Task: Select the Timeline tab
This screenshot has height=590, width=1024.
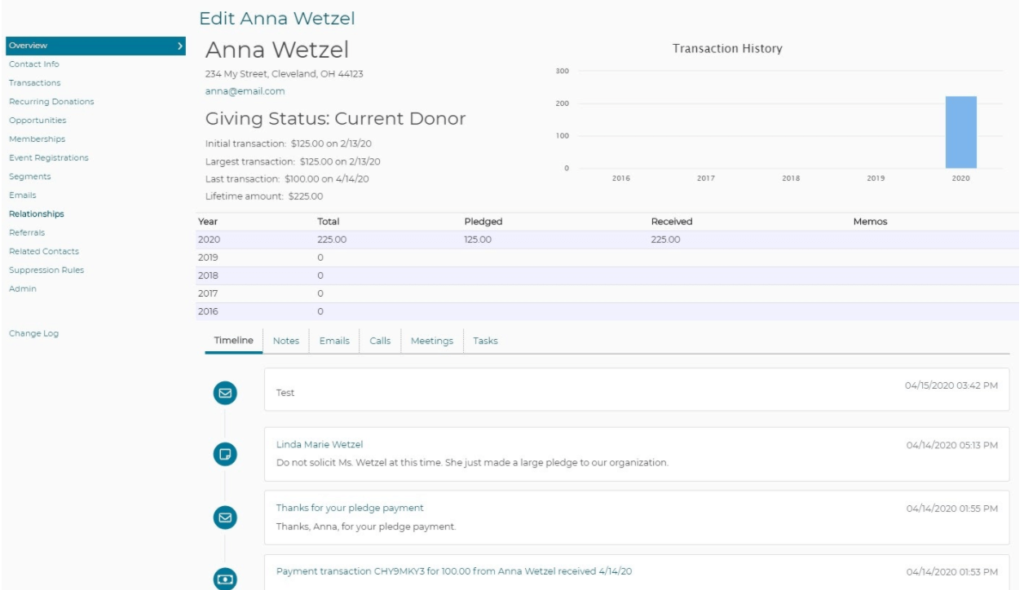Action: click(x=233, y=340)
